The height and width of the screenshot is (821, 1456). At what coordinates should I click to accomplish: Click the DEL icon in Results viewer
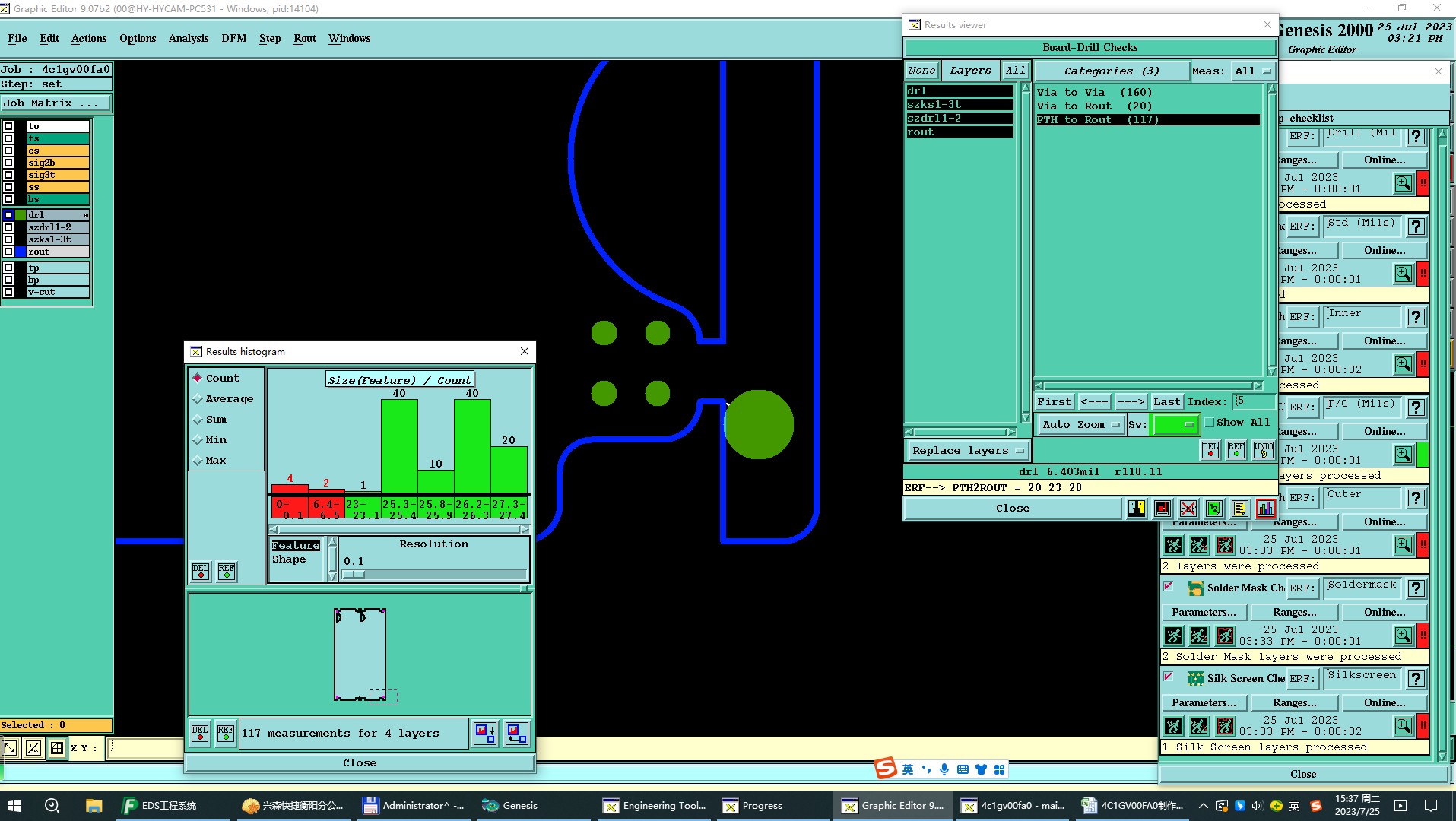pyautogui.click(x=1210, y=450)
